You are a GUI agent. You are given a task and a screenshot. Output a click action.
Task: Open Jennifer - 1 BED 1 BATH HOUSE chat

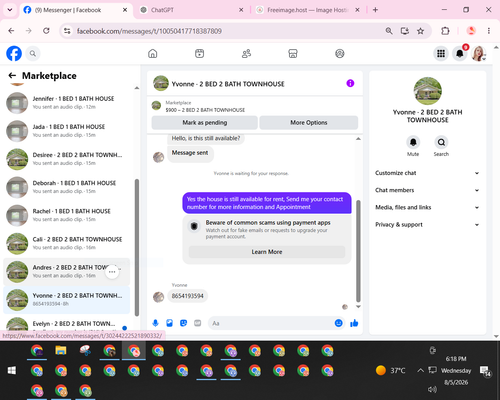click(x=67, y=103)
